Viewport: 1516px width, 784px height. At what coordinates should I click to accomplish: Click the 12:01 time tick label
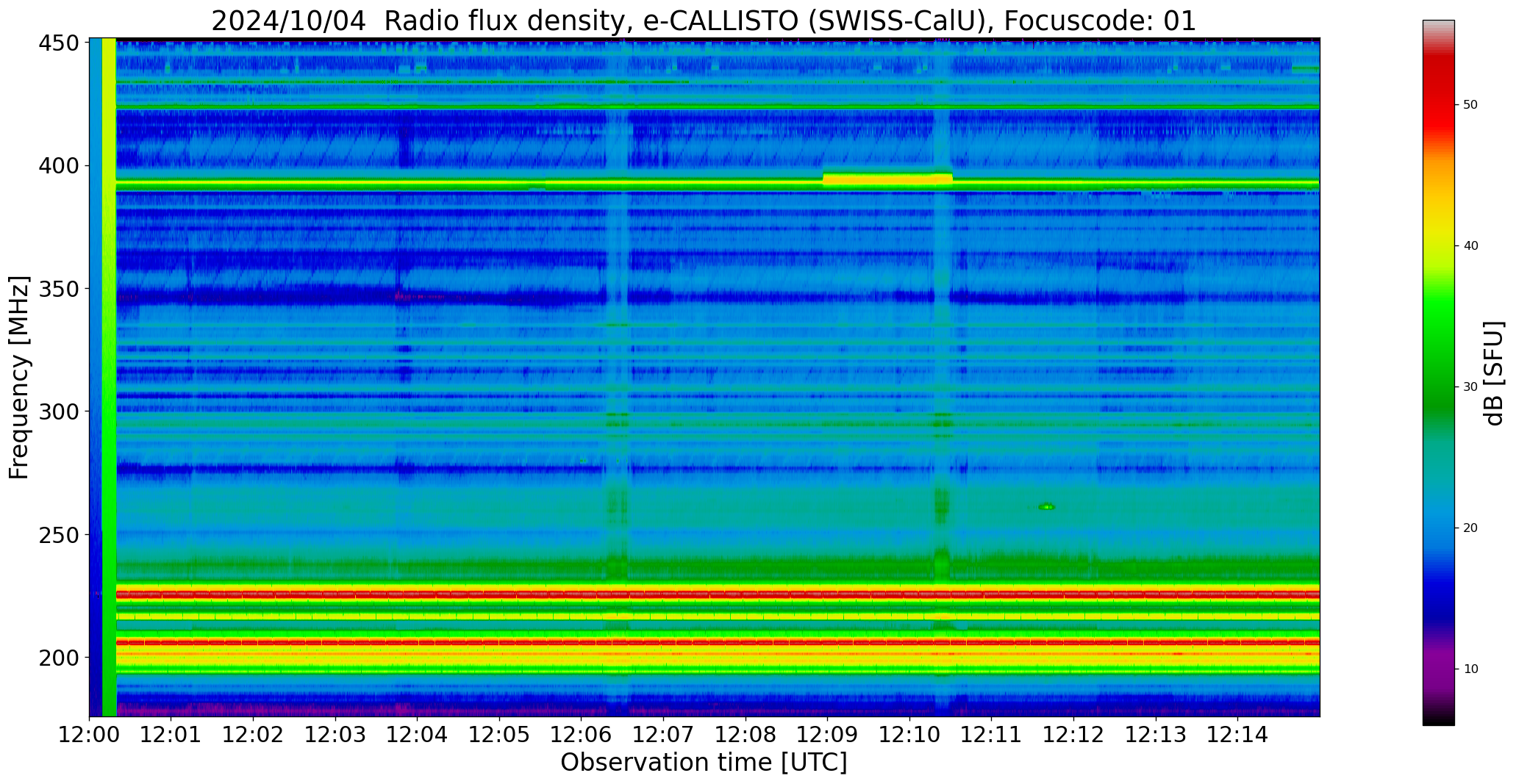click(x=171, y=735)
